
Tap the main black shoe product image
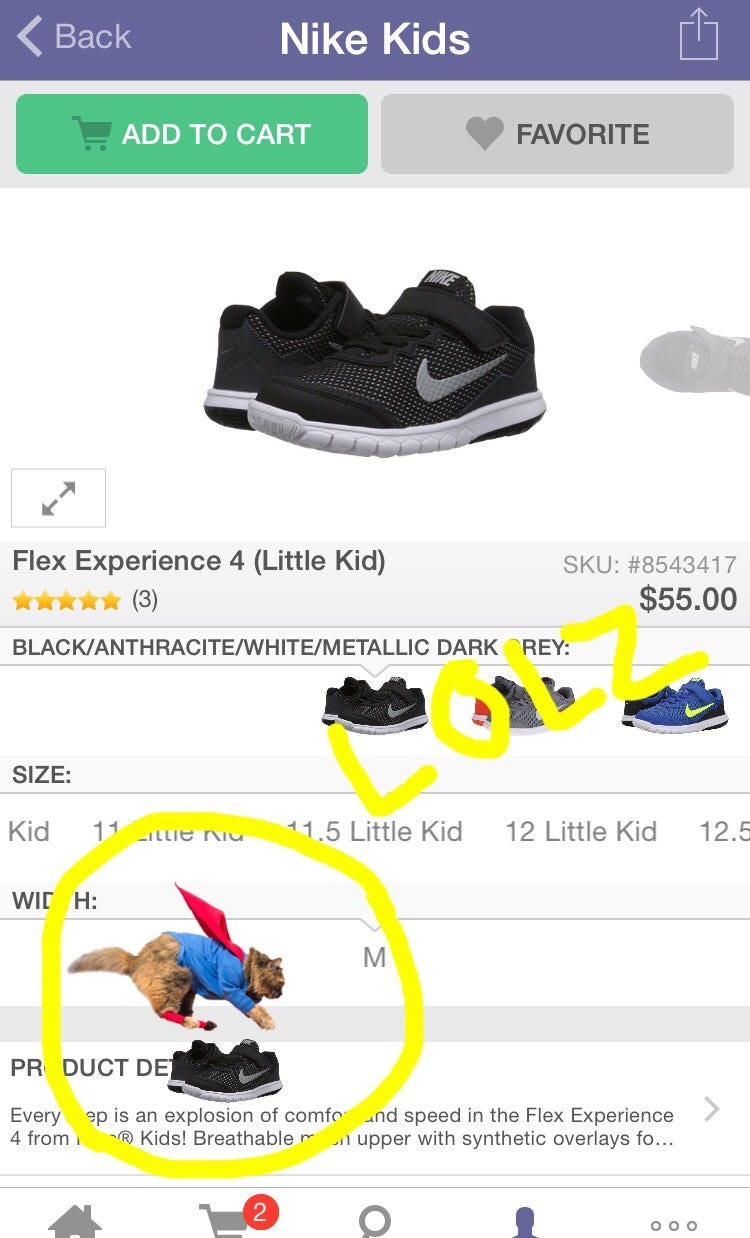pos(375,363)
